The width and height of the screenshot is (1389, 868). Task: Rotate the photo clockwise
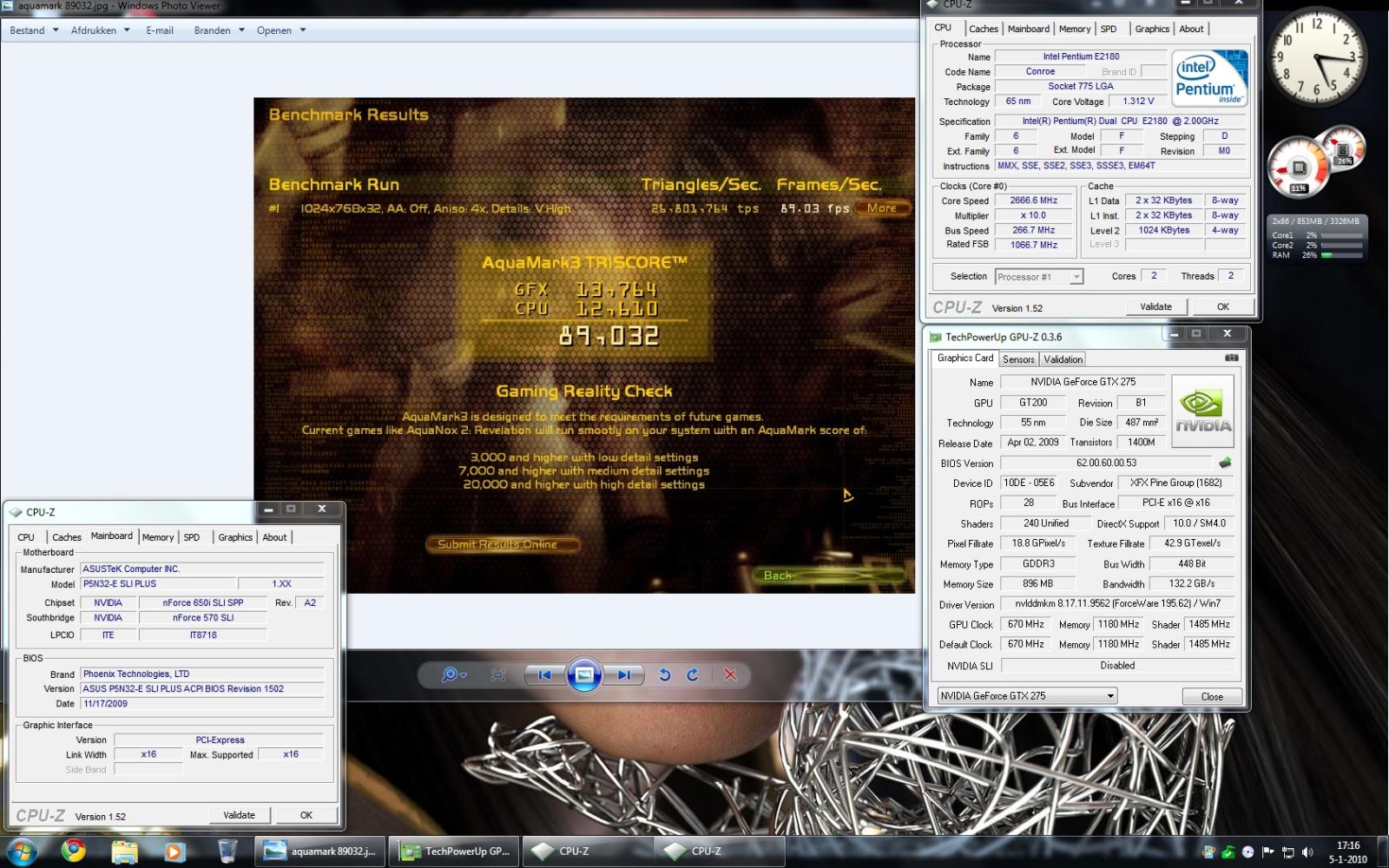(x=693, y=674)
